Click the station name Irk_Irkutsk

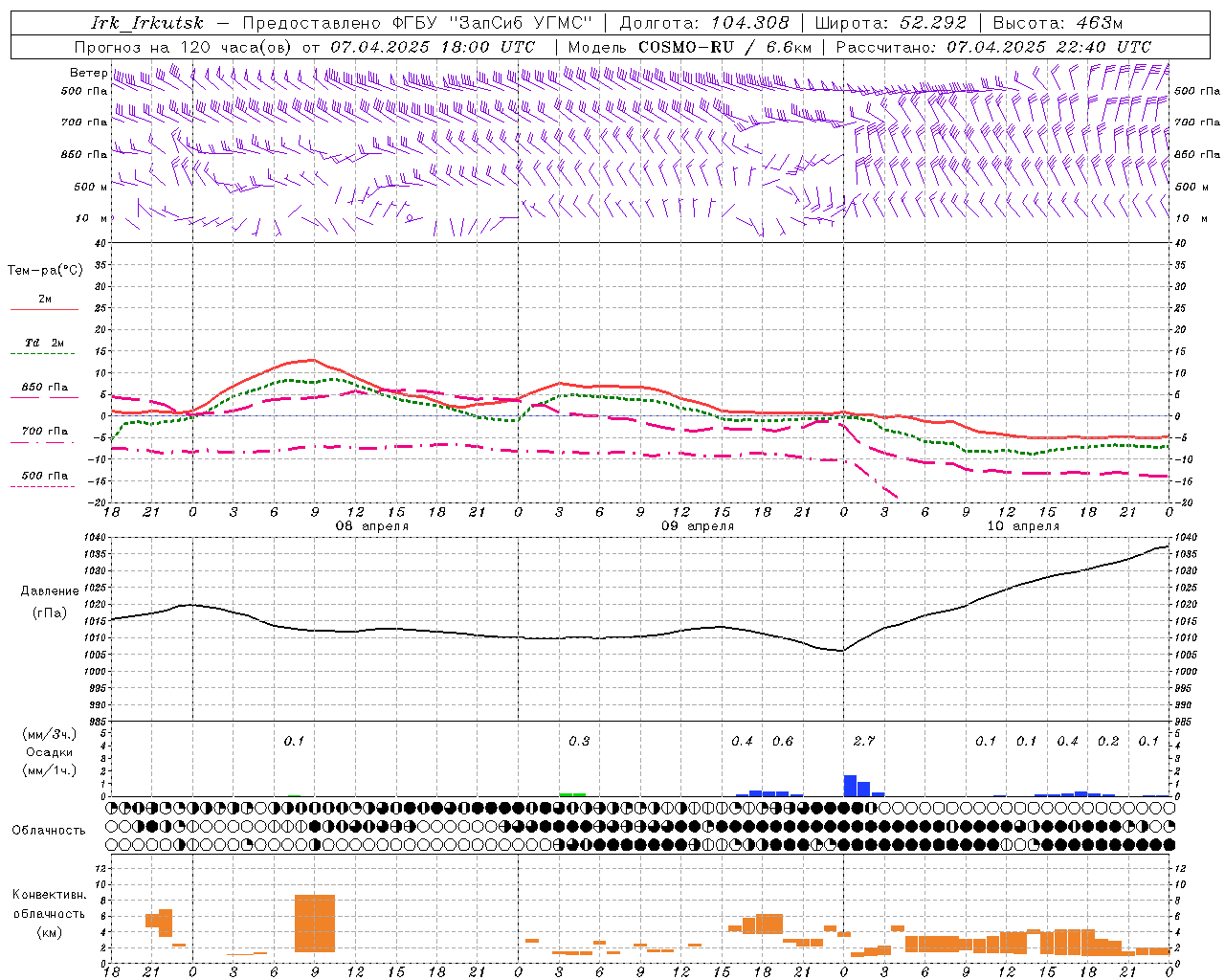147,23
